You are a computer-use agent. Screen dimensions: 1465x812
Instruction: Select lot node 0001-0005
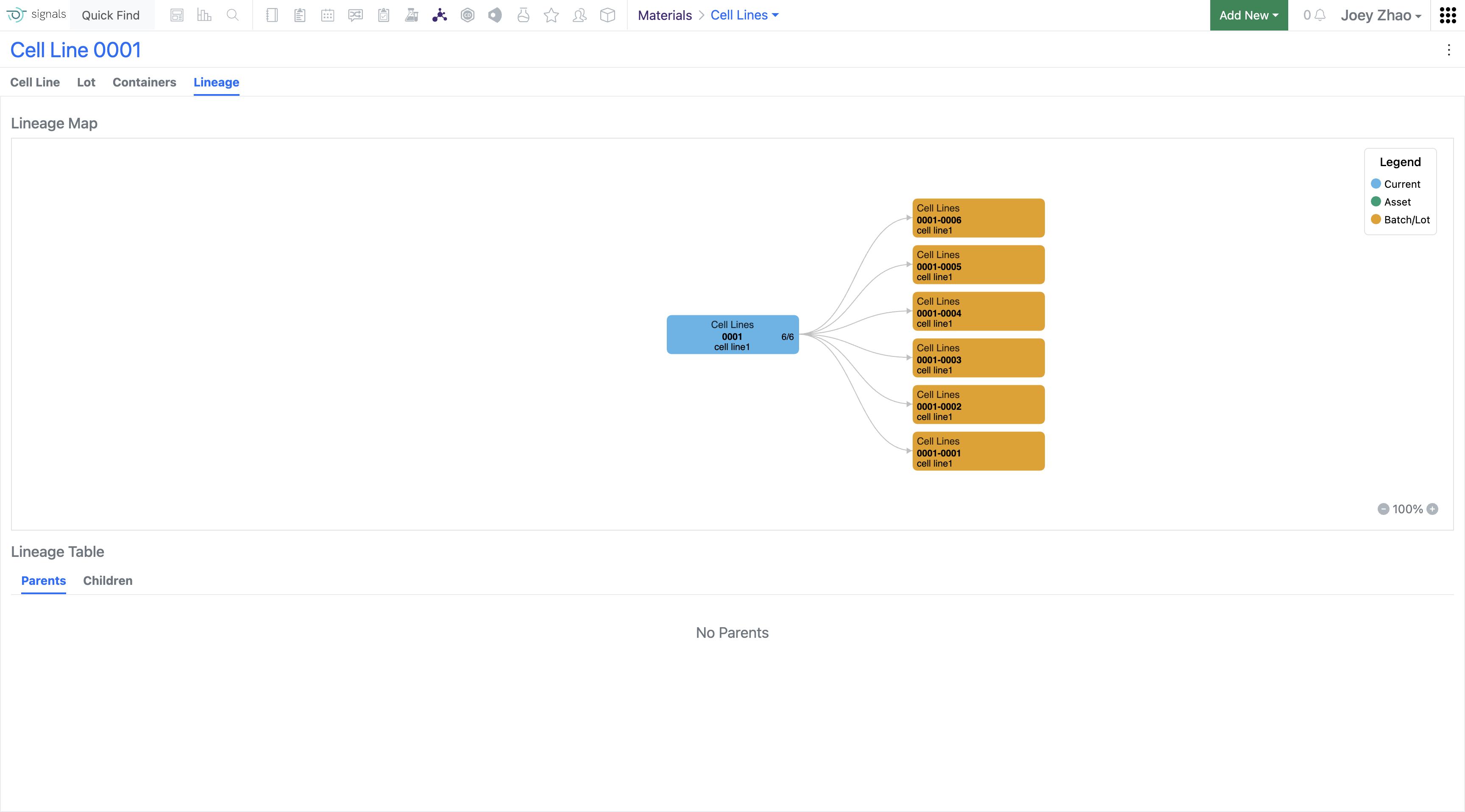[978, 265]
